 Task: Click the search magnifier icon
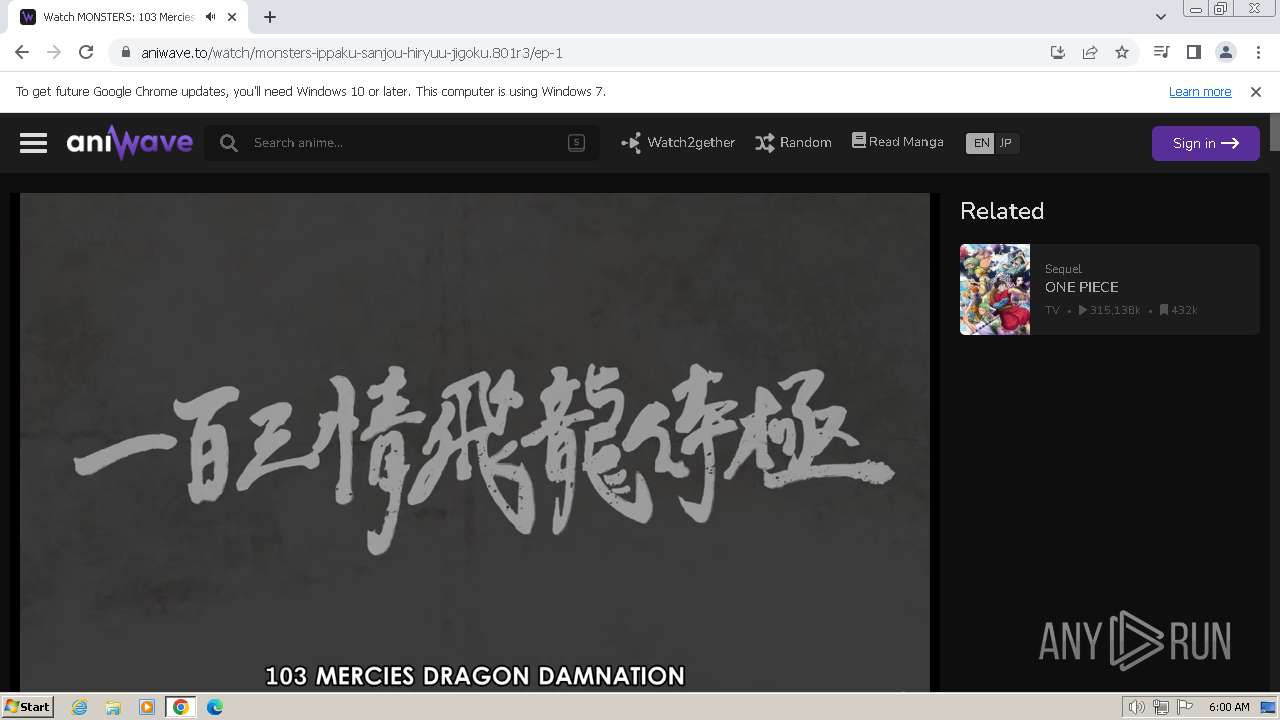click(229, 143)
